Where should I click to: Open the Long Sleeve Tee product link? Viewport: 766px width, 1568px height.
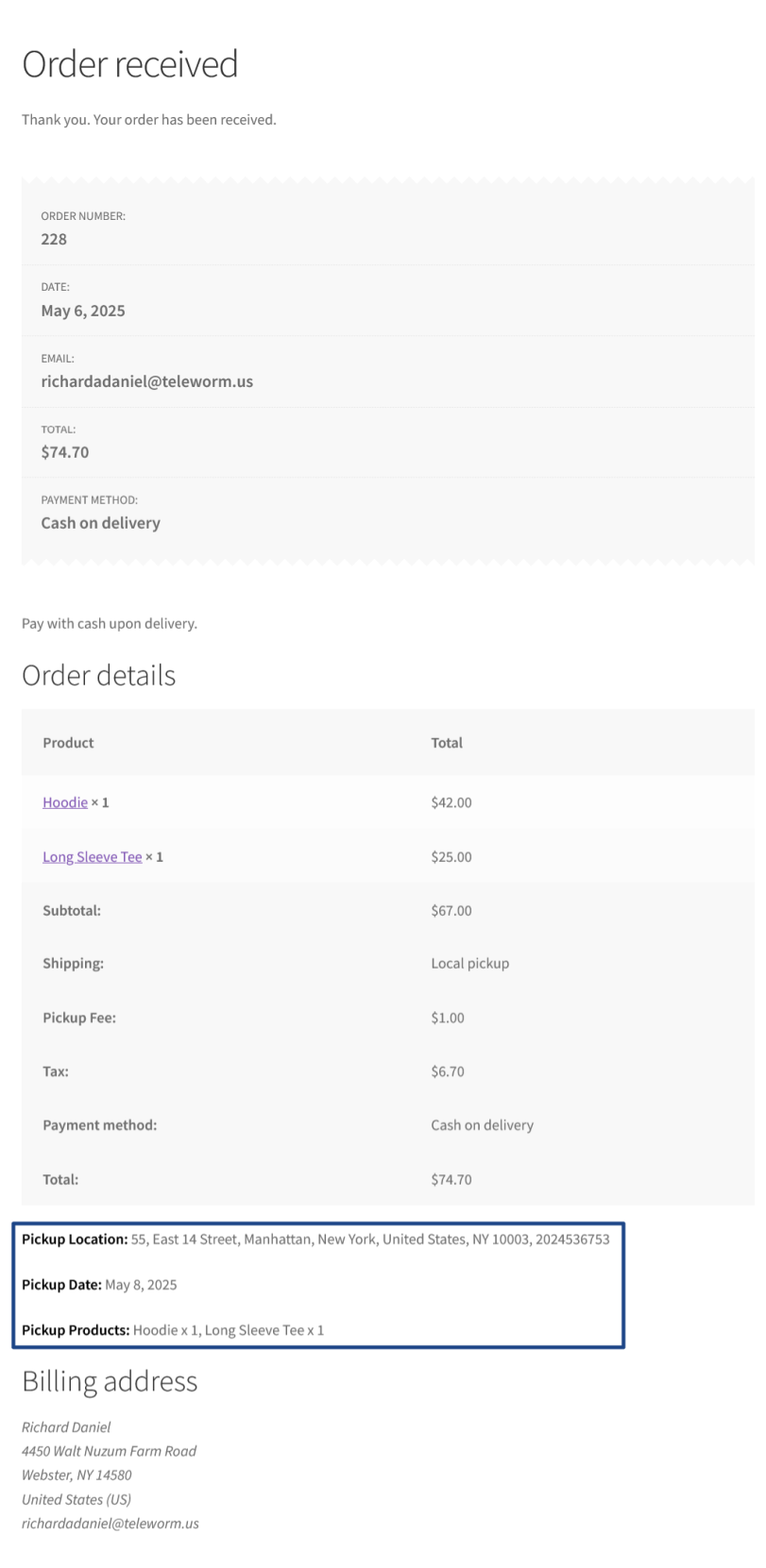[92, 857]
